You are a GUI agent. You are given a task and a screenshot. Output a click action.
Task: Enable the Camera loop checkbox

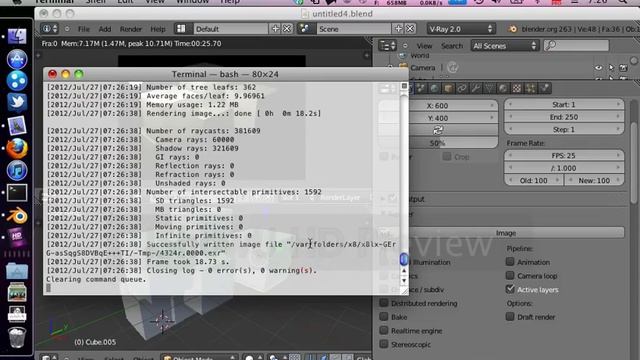[x=510, y=276]
